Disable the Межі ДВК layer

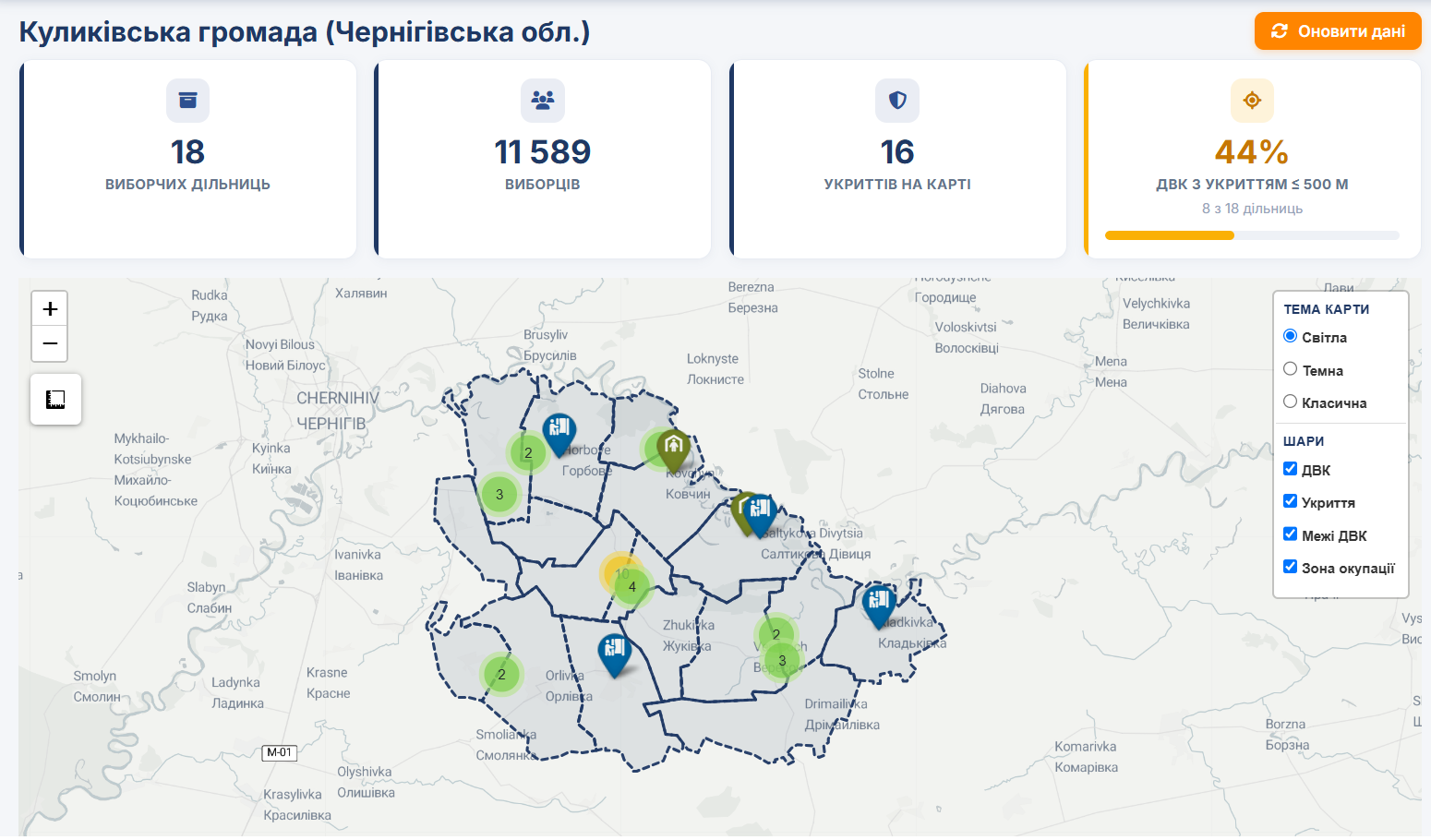[x=1291, y=534]
